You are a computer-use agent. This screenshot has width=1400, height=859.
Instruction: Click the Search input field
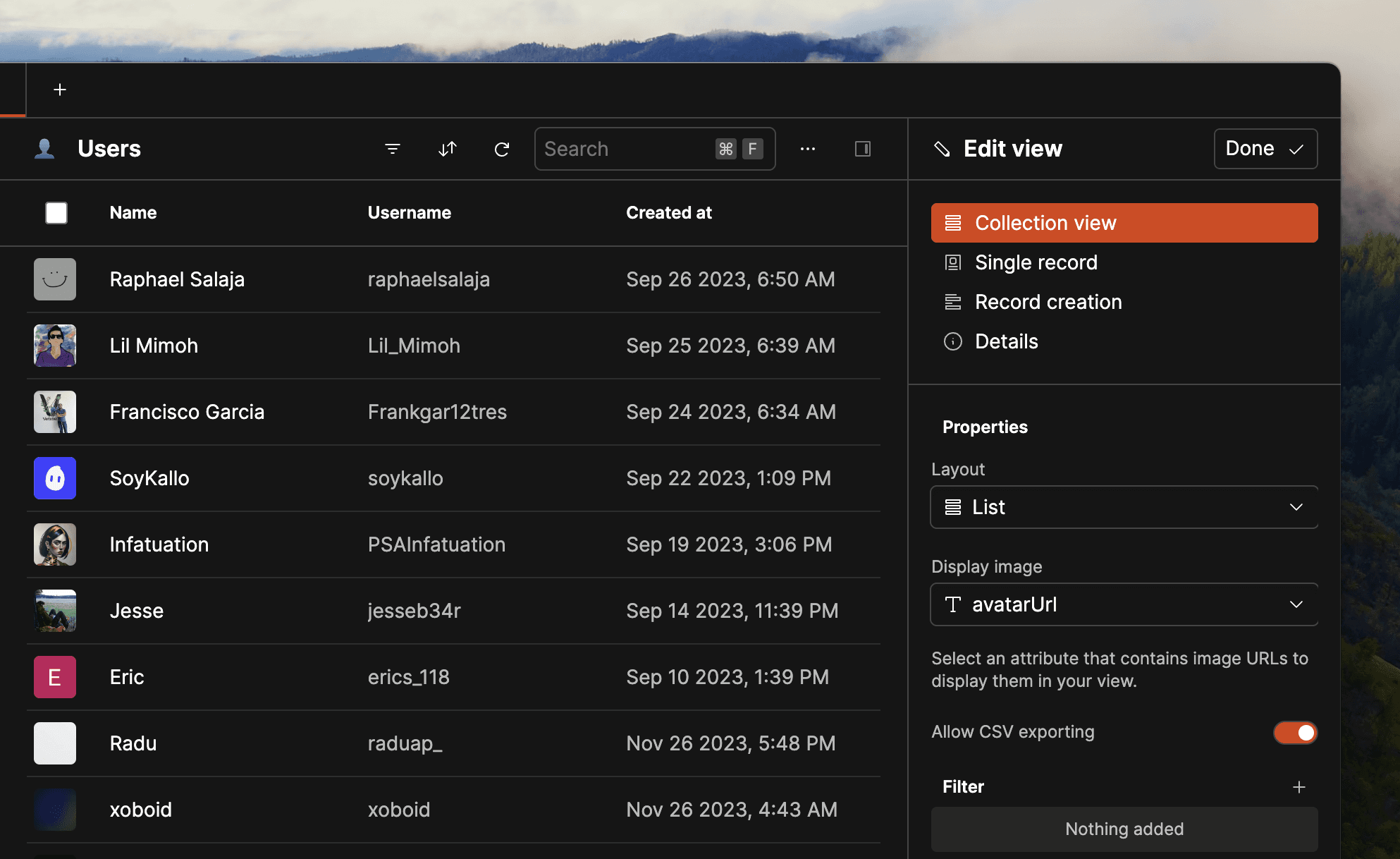click(x=624, y=149)
